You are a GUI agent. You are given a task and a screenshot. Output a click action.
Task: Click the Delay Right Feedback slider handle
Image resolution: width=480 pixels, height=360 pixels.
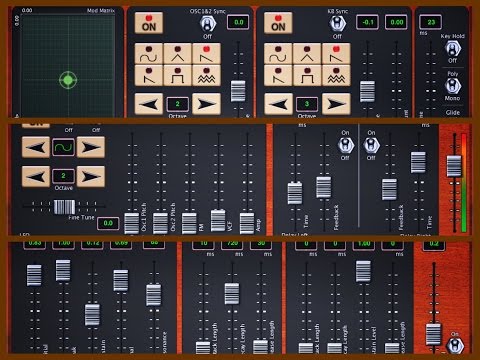tap(389, 189)
